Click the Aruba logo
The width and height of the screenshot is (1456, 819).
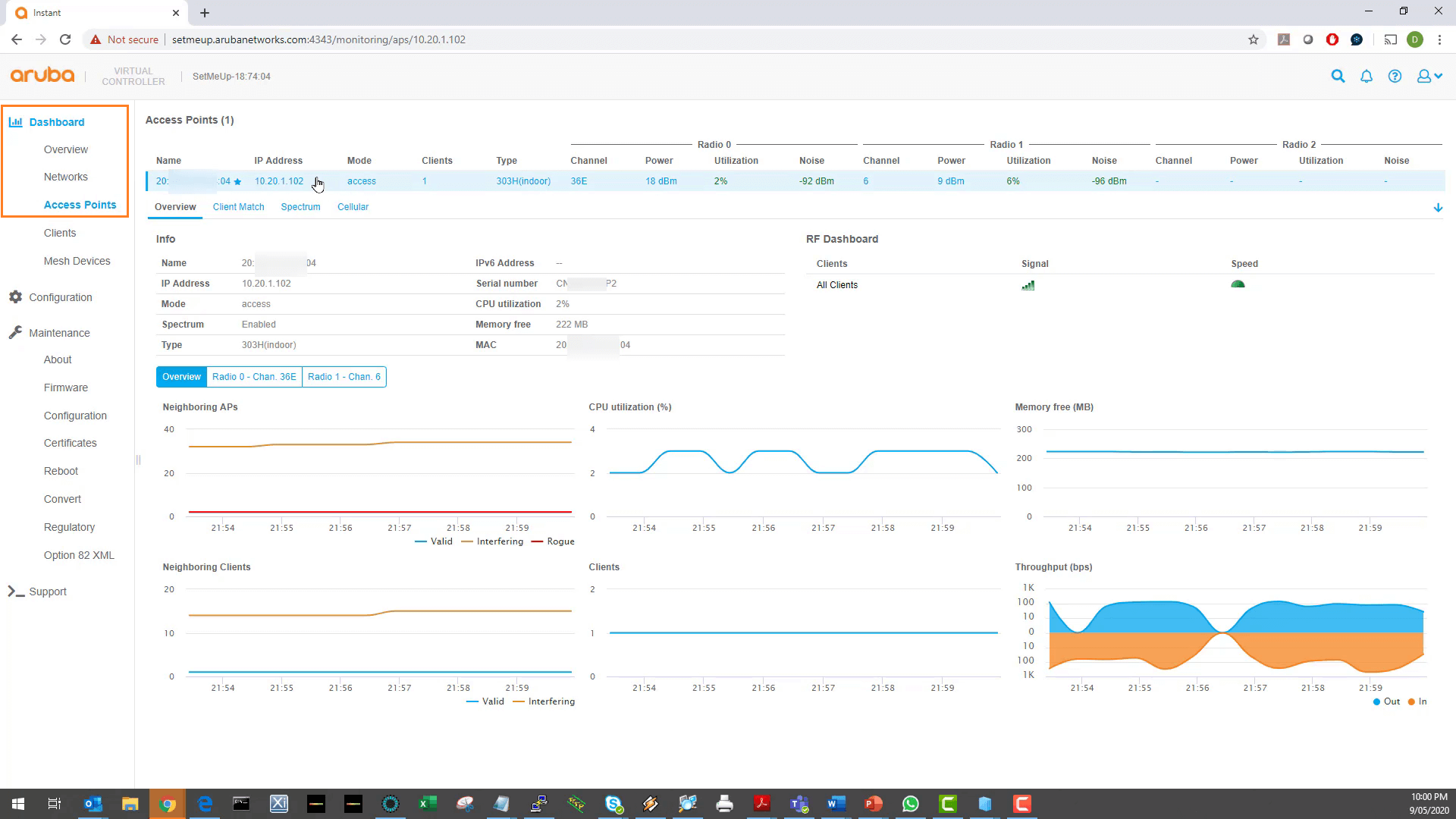[42, 75]
